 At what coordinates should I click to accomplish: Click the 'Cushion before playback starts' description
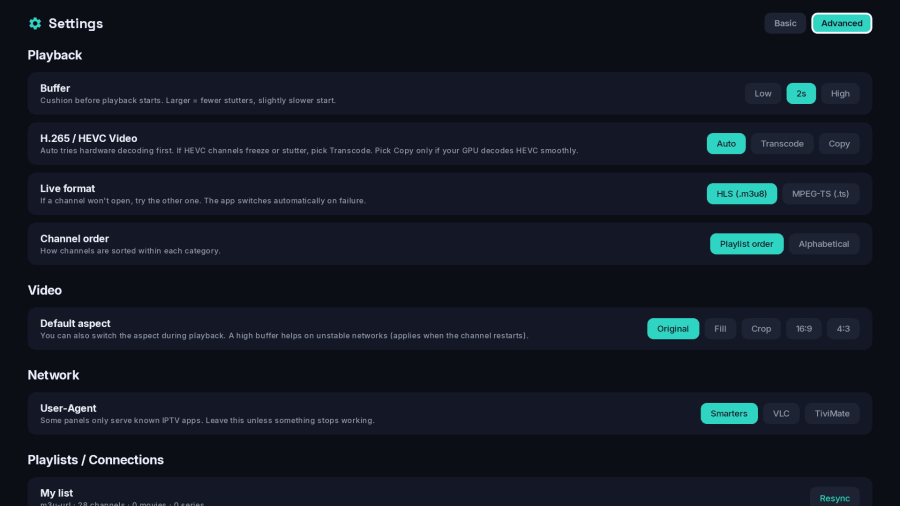tap(188, 100)
